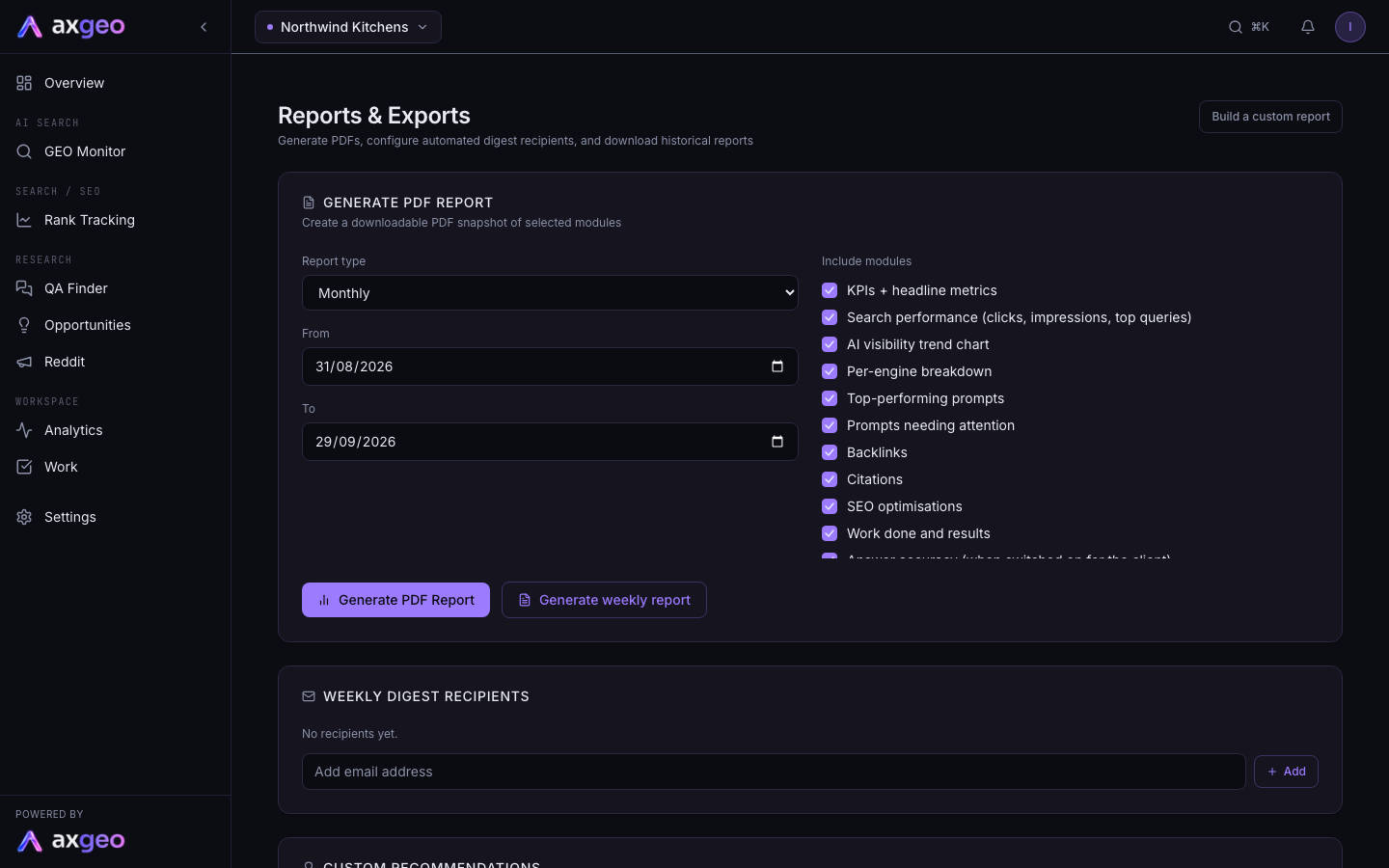Toggle Per-engine breakdown checkbox
Viewport: 1389px width, 868px height.
tap(830, 371)
